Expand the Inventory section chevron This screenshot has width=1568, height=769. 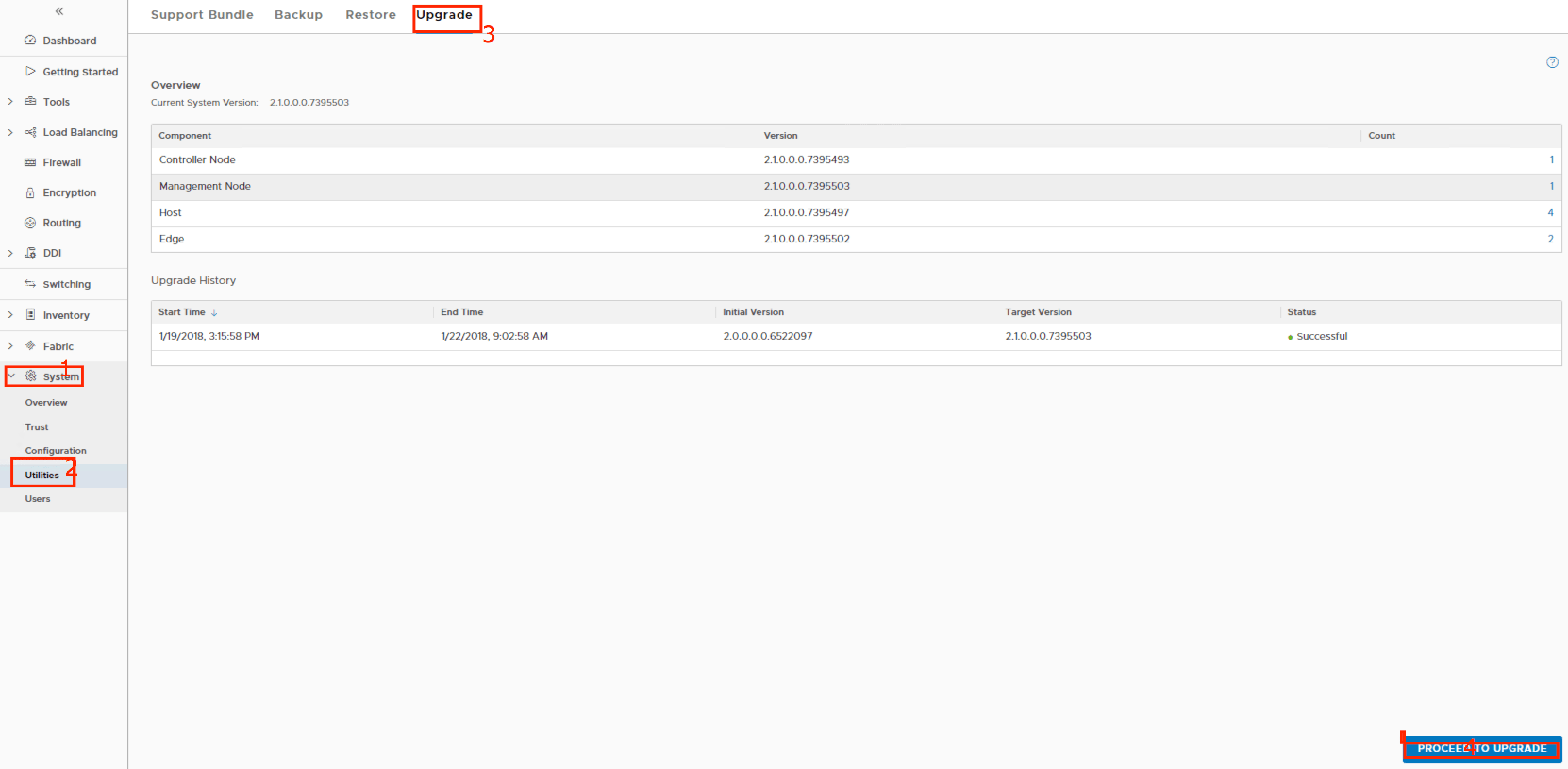(x=10, y=315)
